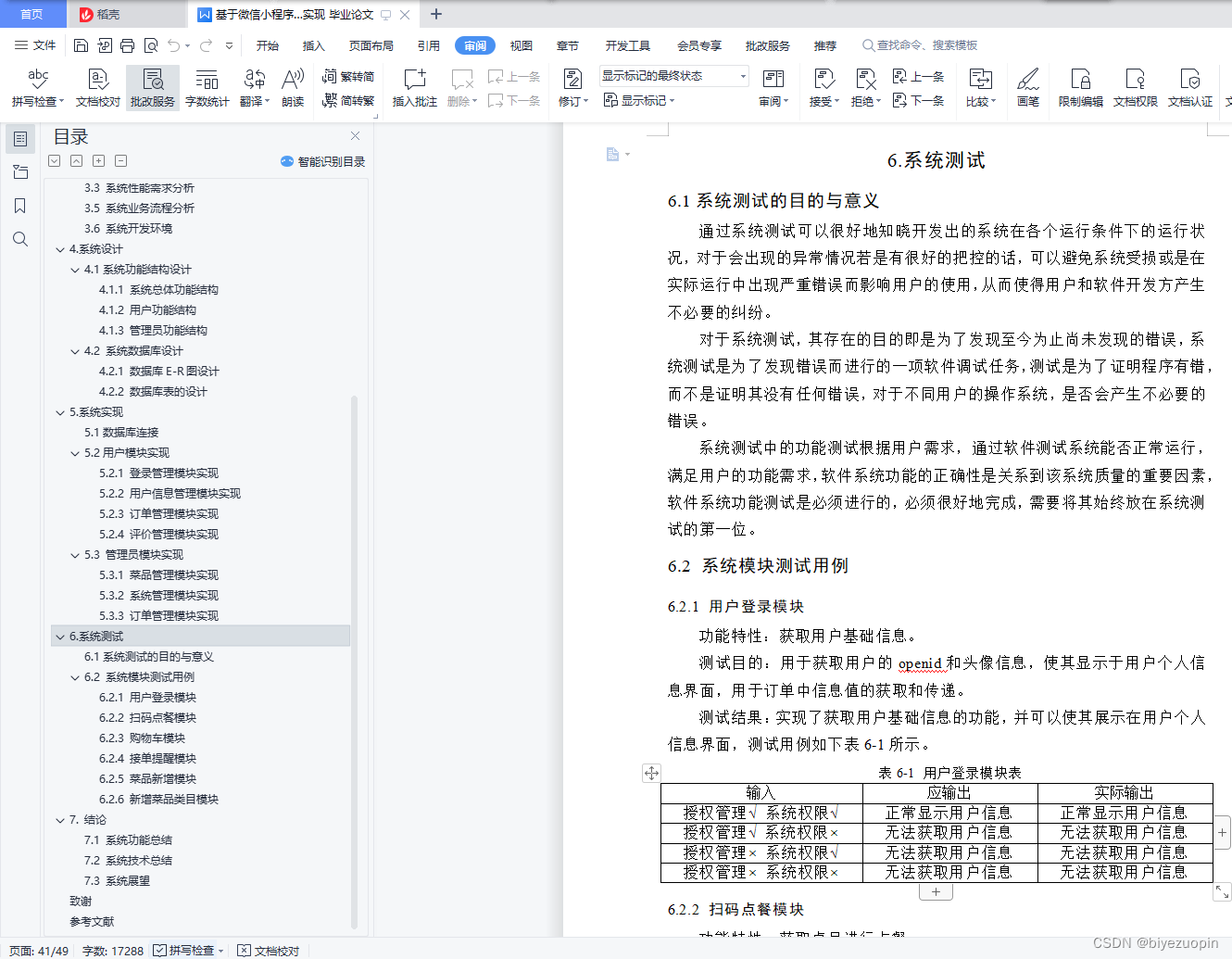
Task: Open the 文件 menu
Action: click(35, 45)
